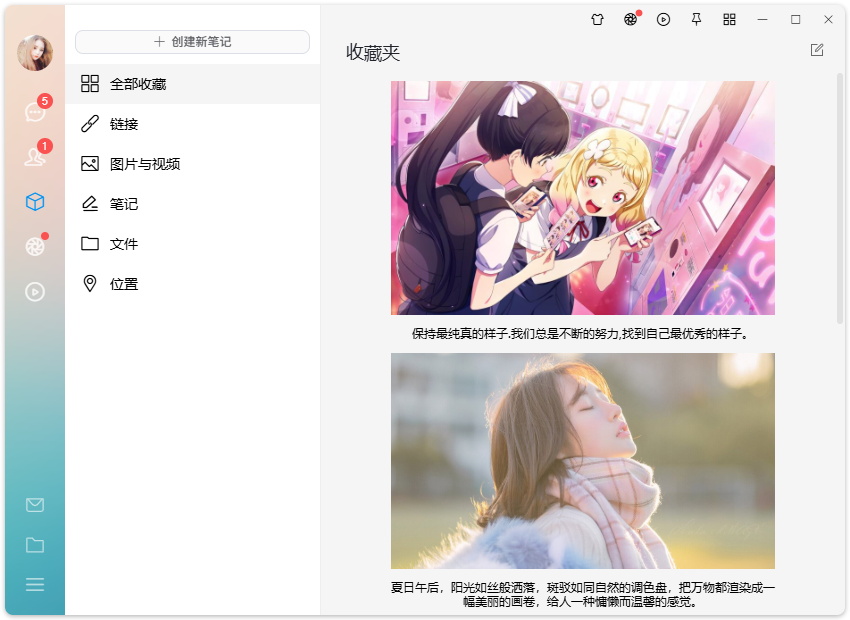
Task: Click the 创建新笔记 button
Action: point(190,41)
